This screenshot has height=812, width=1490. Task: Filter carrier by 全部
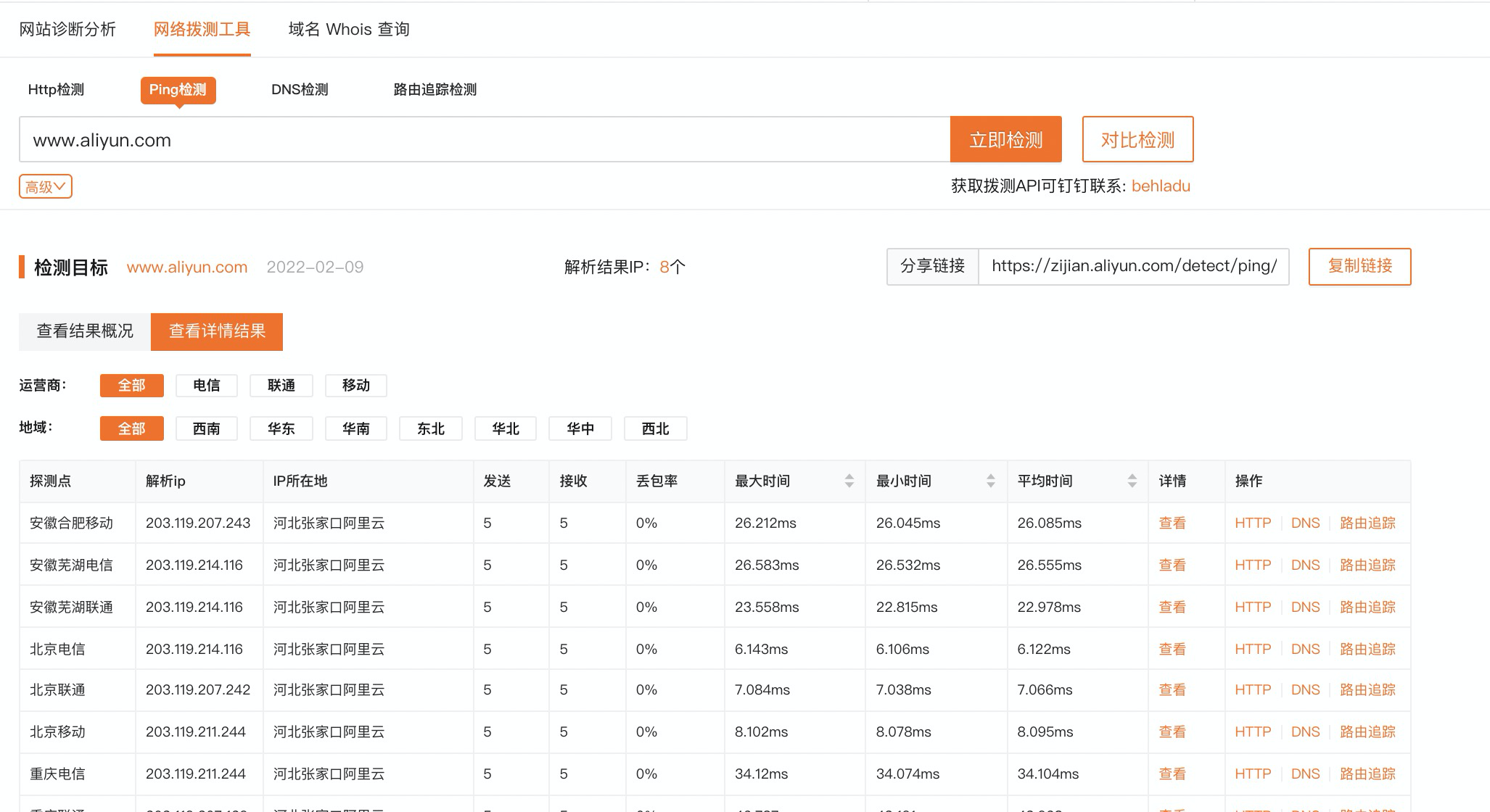[x=132, y=385]
